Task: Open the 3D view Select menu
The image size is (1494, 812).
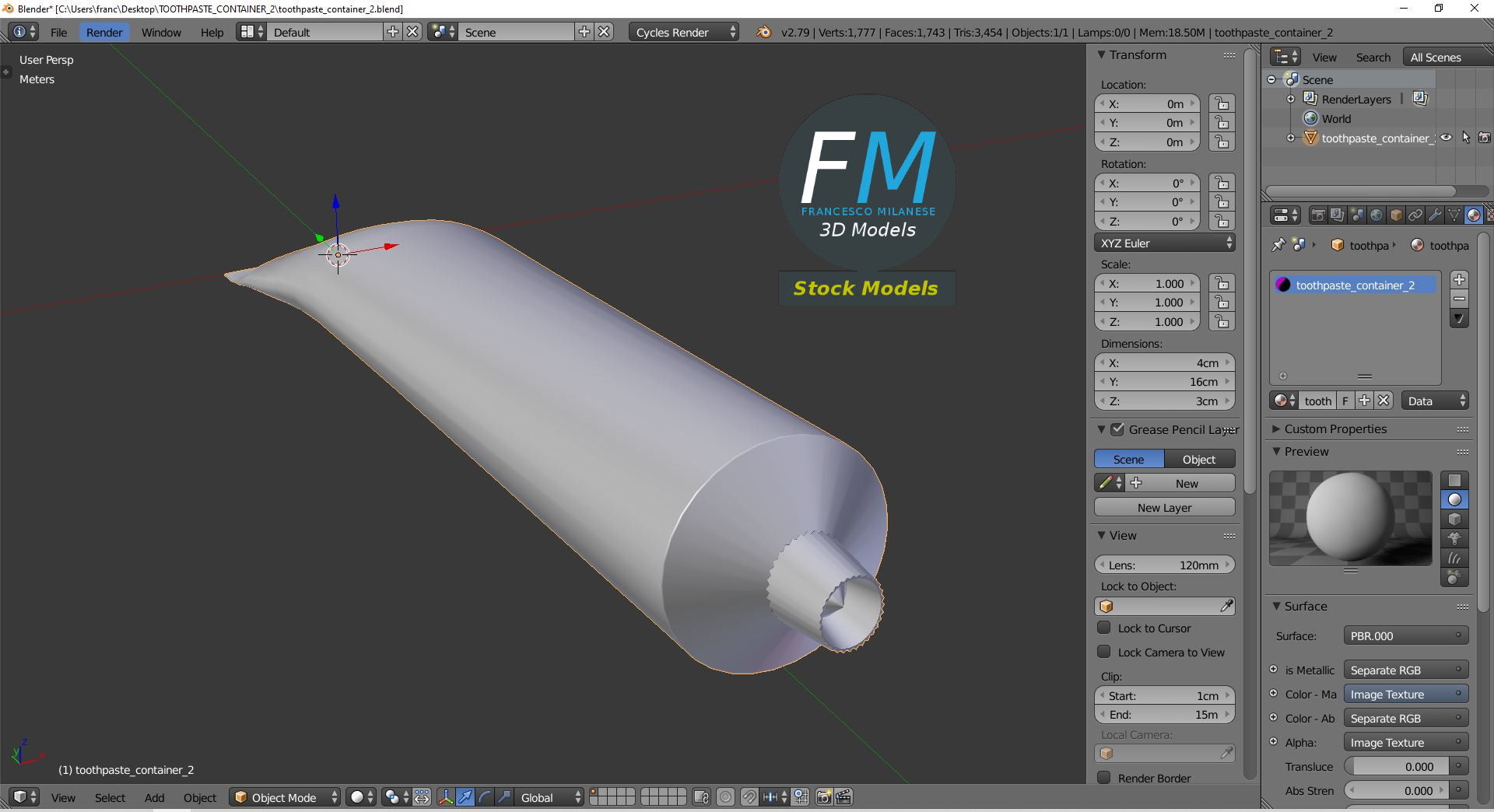Action: [x=110, y=797]
